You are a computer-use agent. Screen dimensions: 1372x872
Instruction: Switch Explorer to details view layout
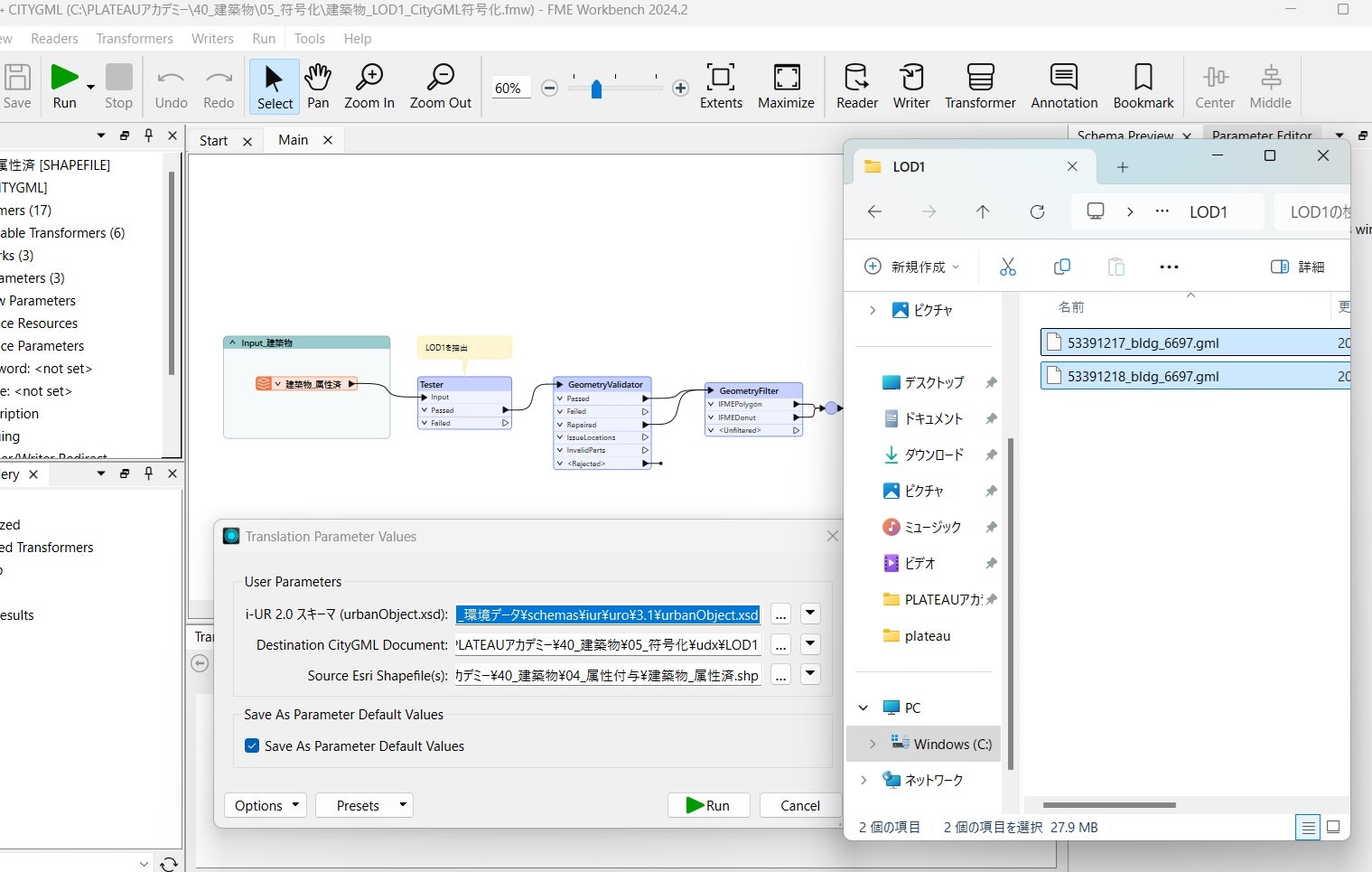(x=1308, y=828)
